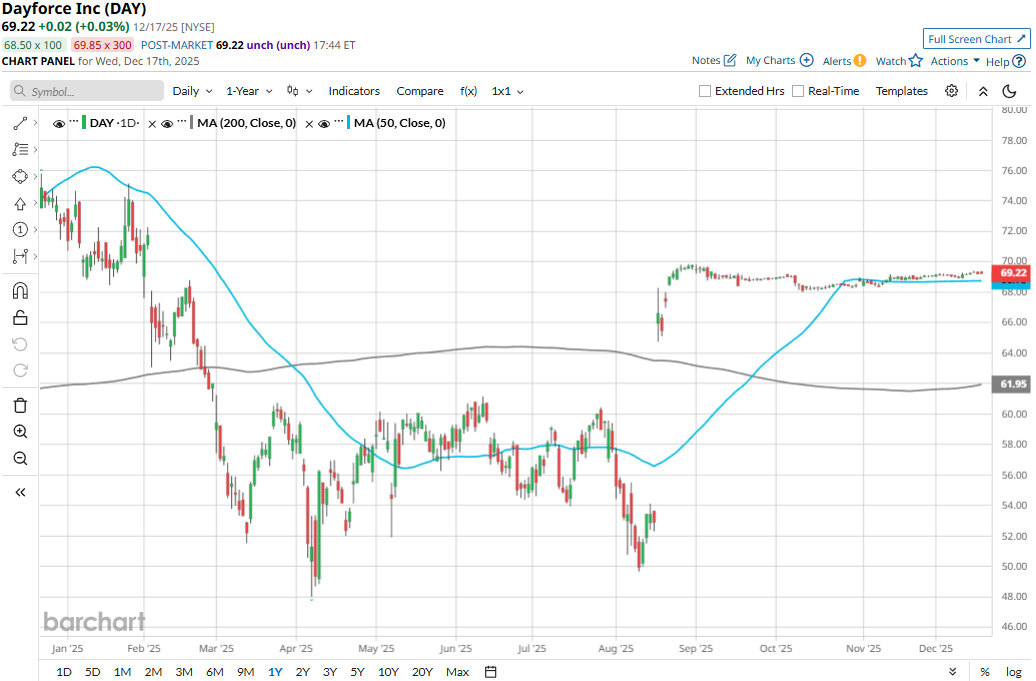Open chart settings gear
This screenshot has width=1036, height=681.
pyautogui.click(x=951, y=91)
